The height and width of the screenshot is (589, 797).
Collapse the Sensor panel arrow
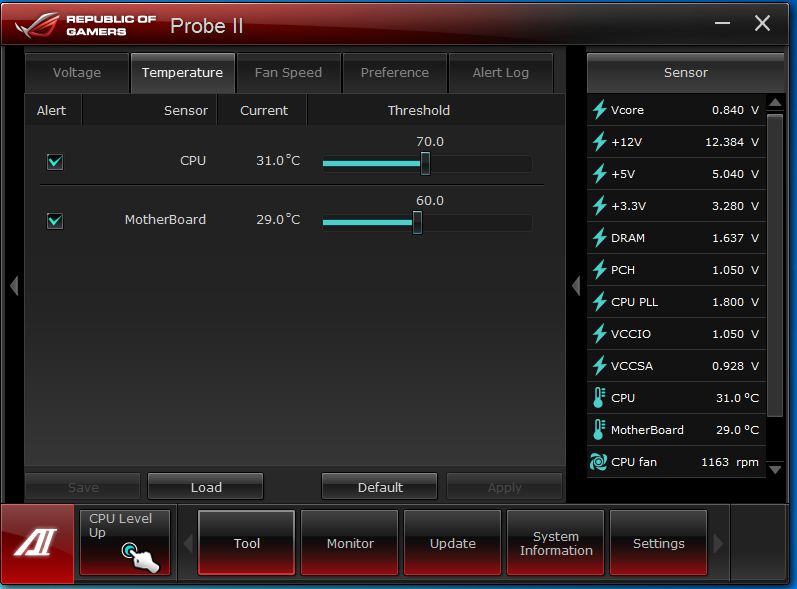576,286
